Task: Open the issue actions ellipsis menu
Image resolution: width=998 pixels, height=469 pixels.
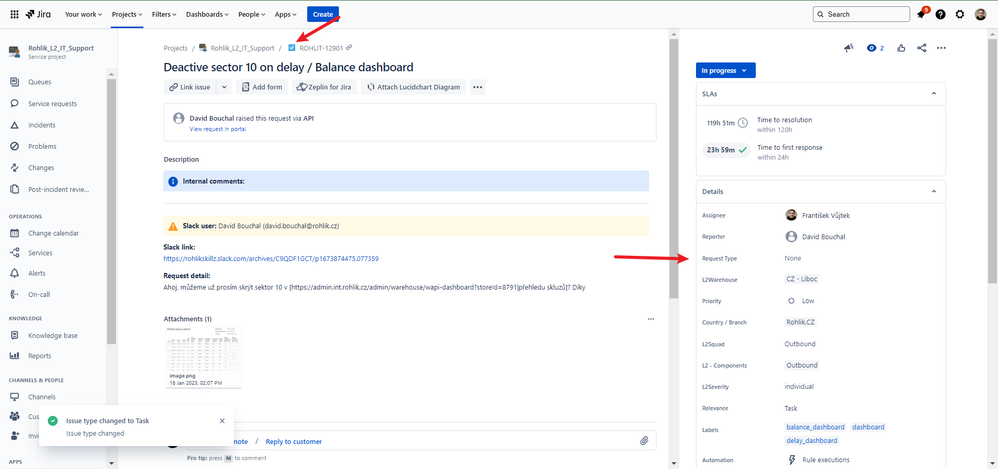Action: tap(941, 48)
